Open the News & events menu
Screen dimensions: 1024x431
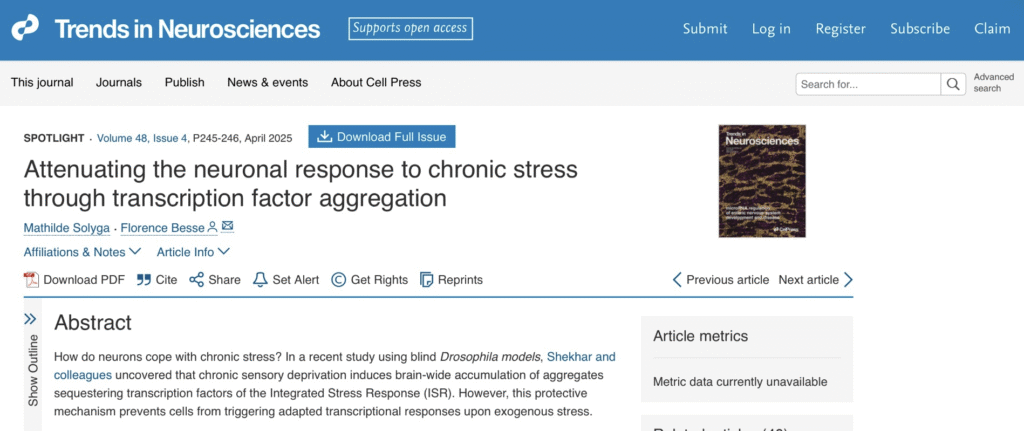[x=268, y=82]
